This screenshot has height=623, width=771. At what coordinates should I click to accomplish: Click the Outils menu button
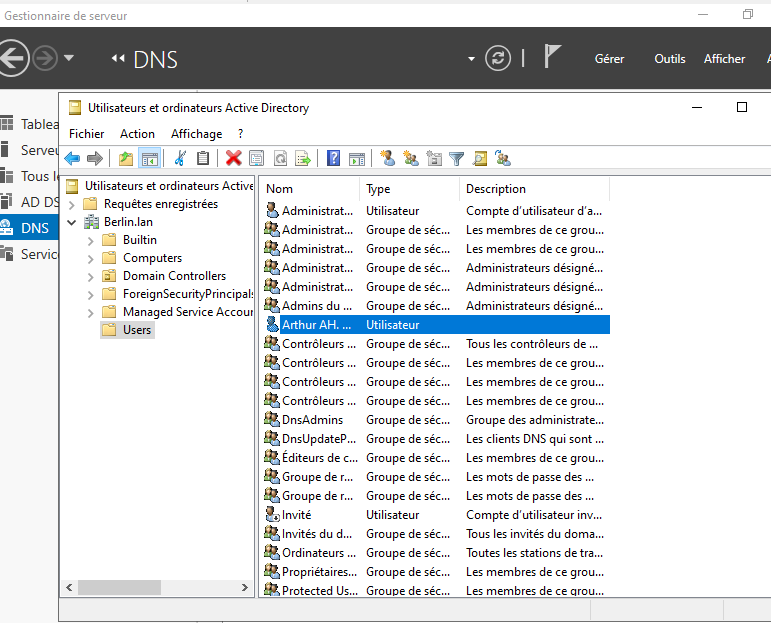pos(669,59)
